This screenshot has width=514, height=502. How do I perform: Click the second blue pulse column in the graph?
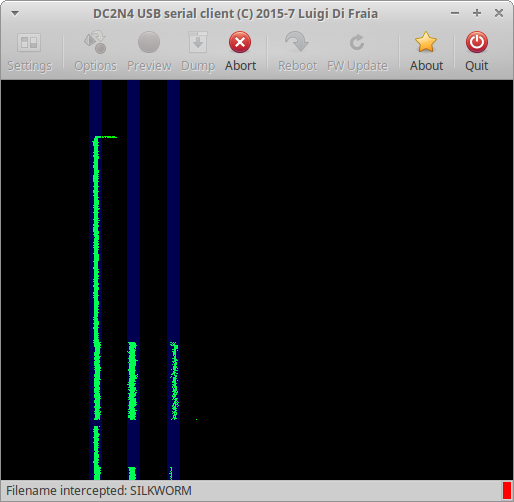(133, 280)
